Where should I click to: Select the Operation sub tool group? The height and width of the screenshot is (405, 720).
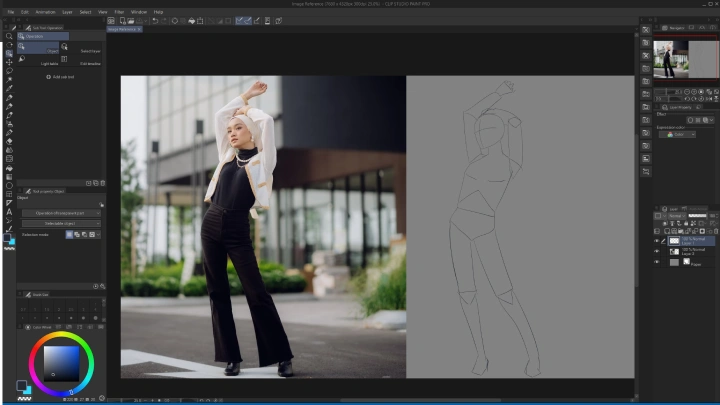tap(43, 36)
